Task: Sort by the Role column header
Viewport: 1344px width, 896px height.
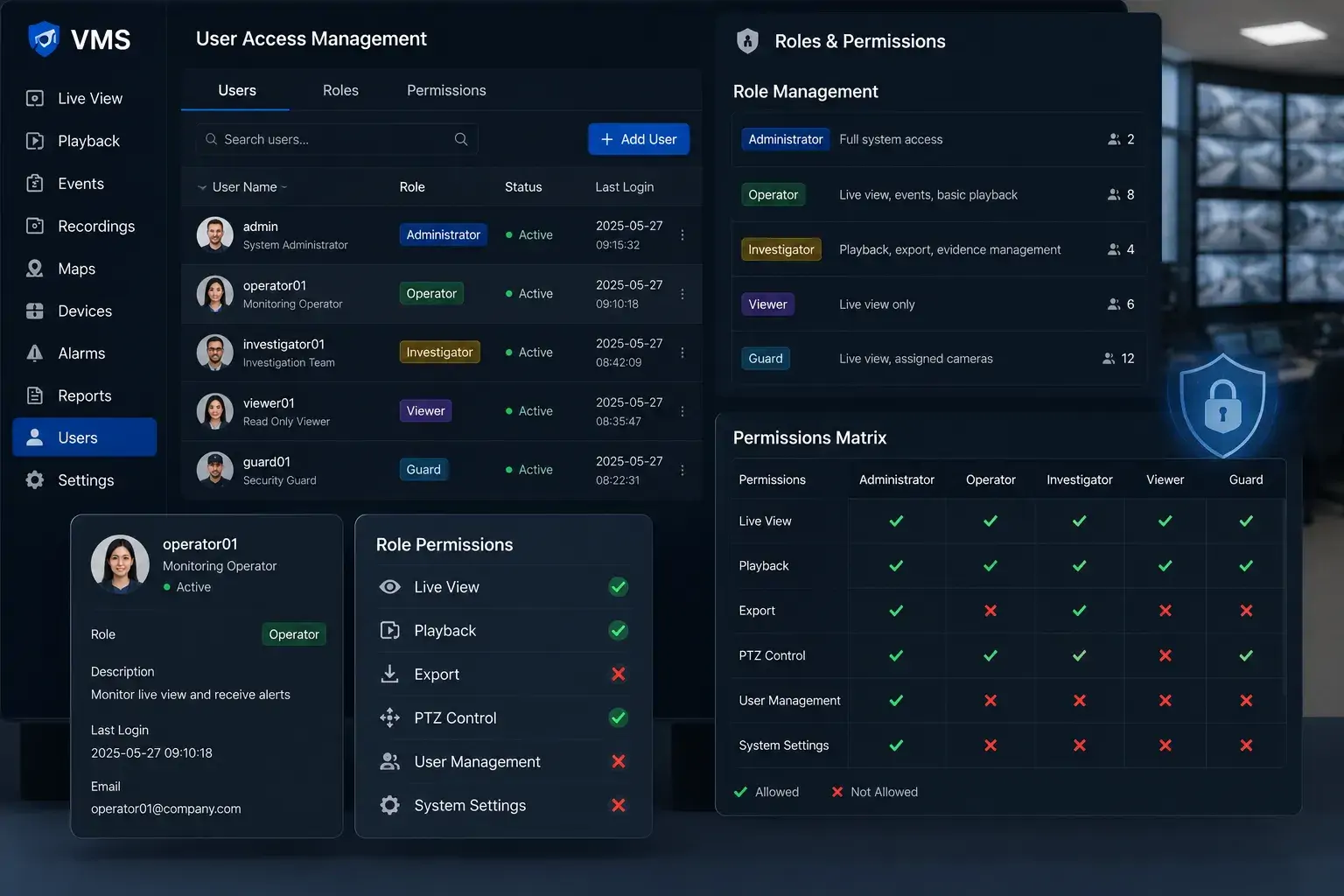Action: pos(412,187)
